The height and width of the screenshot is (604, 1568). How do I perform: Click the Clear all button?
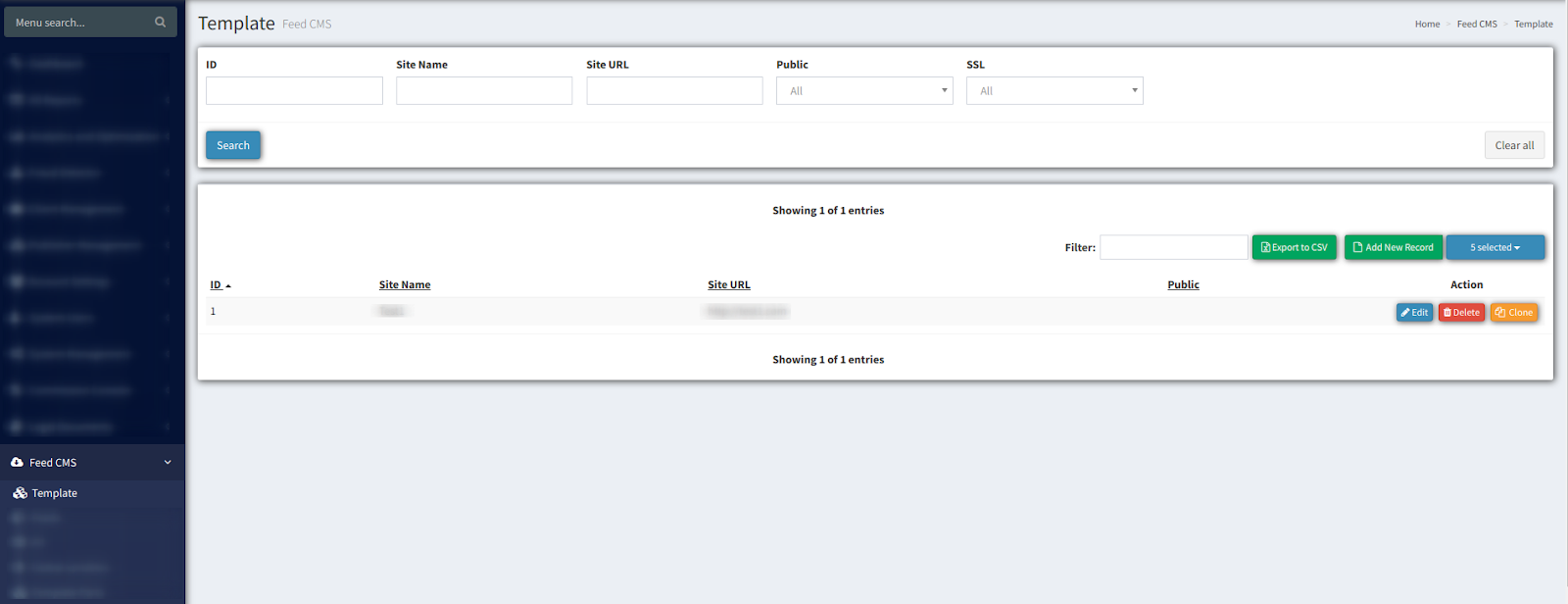1514,145
